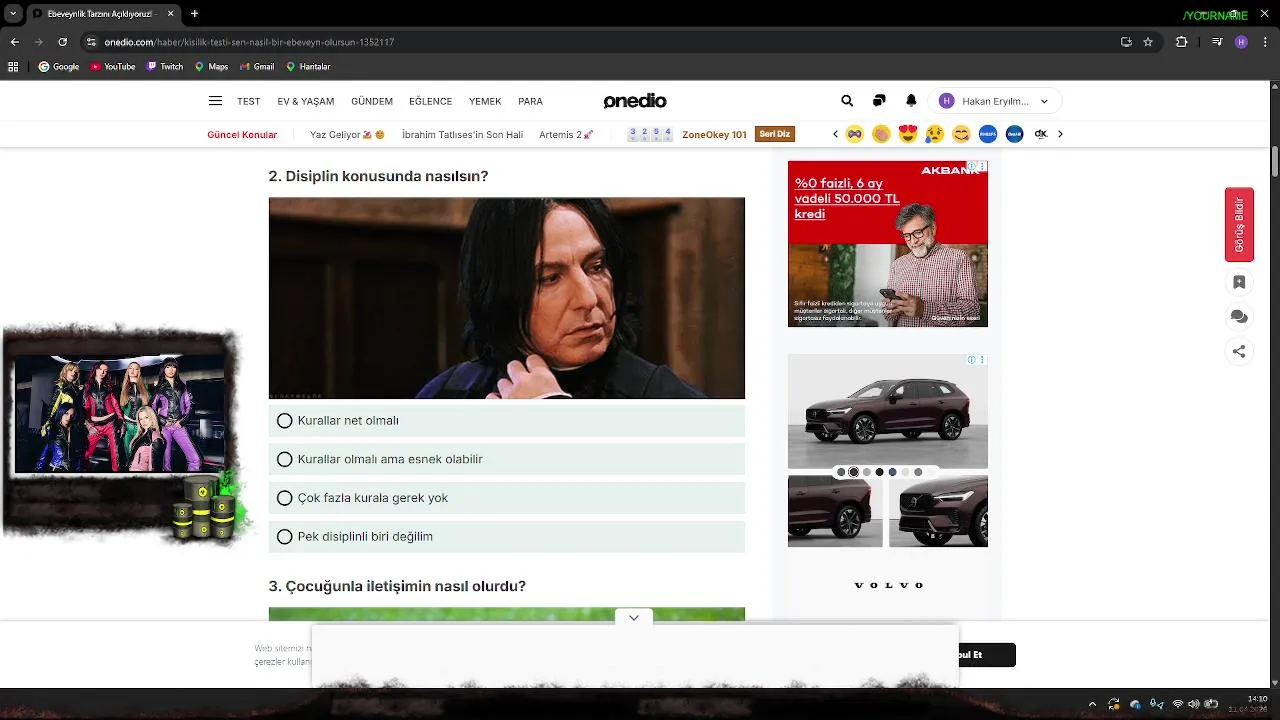Reload the page
This screenshot has width=1280, height=720.
[63, 42]
